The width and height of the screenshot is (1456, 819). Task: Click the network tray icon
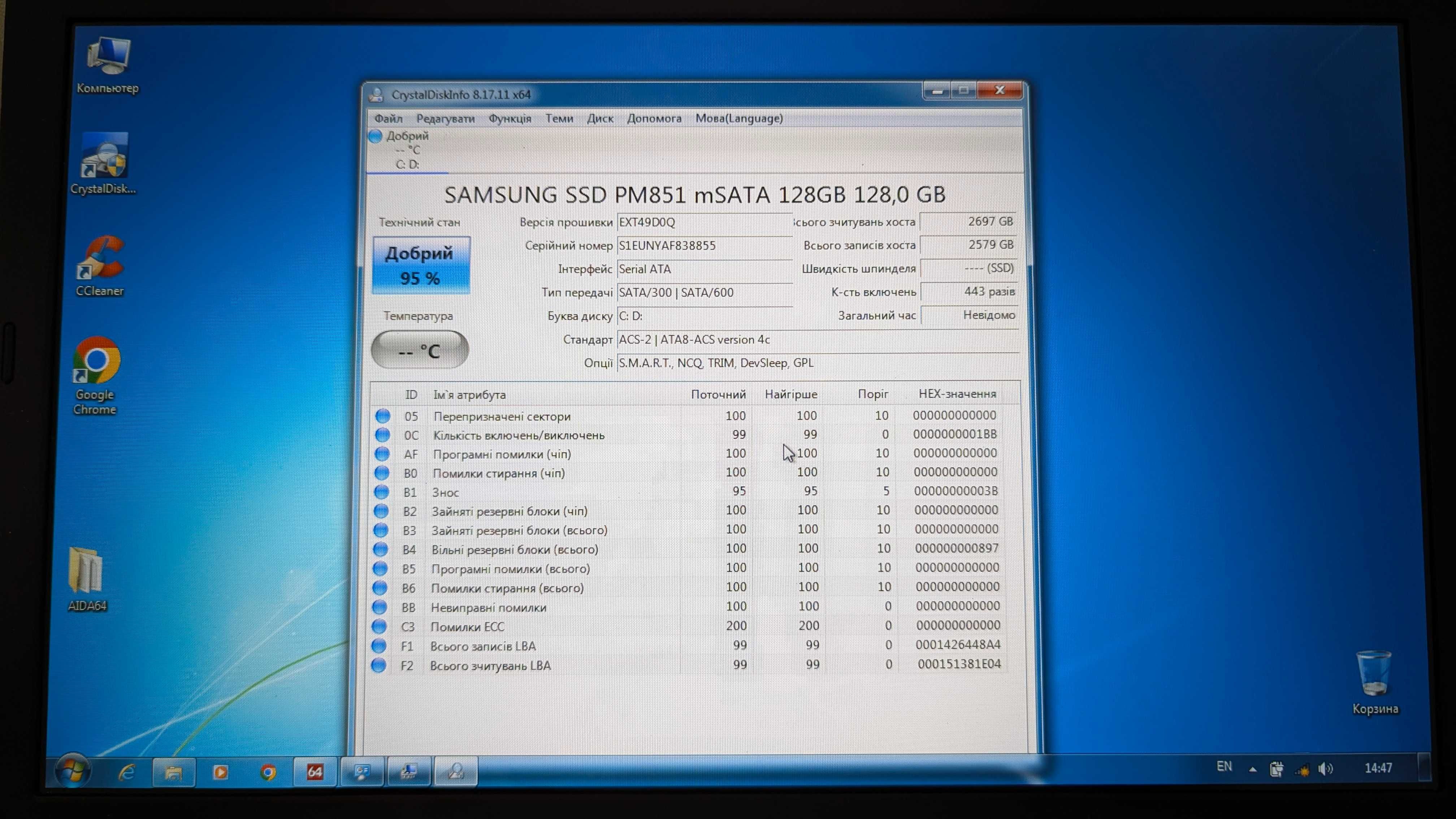tap(1302, 769)
